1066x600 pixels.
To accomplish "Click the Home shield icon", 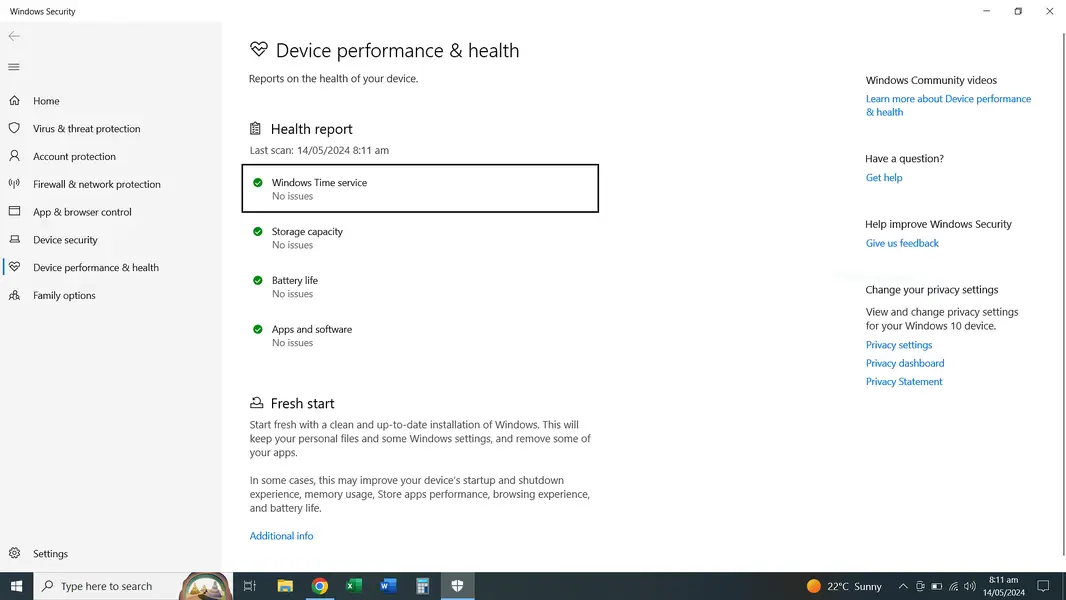I will click(14, 101).
